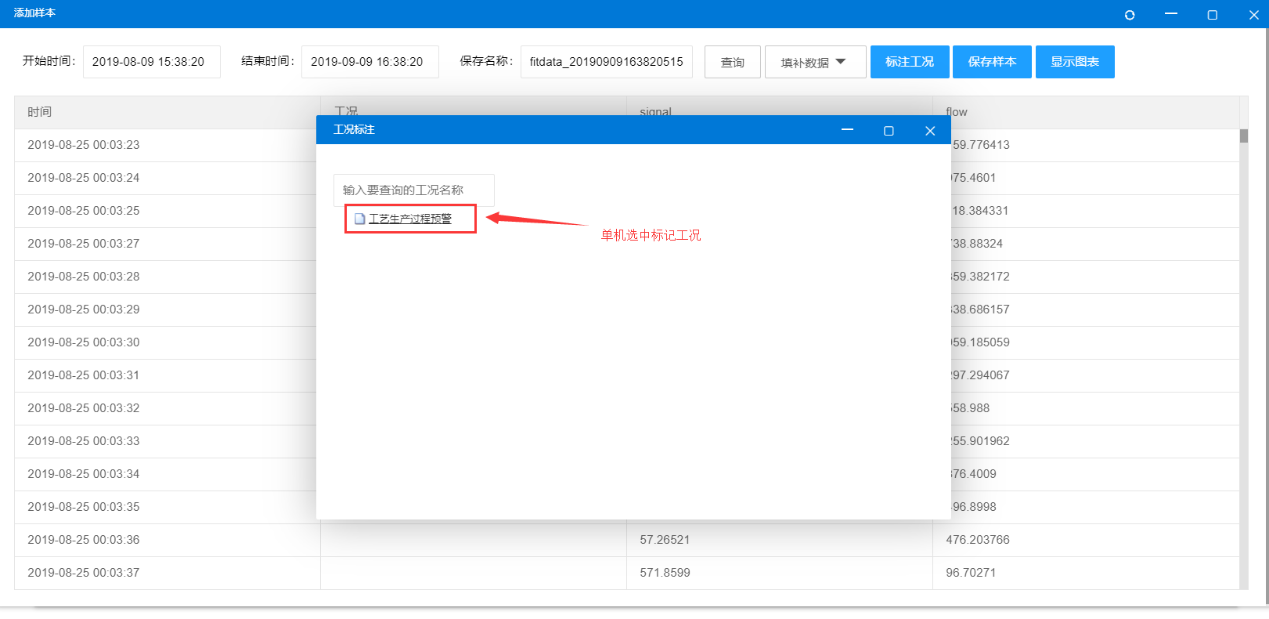The height and width of the screenshot is (619, 1269).
Task: Click file icon beside 工艺生产过程预警
Action: [360, 219]
